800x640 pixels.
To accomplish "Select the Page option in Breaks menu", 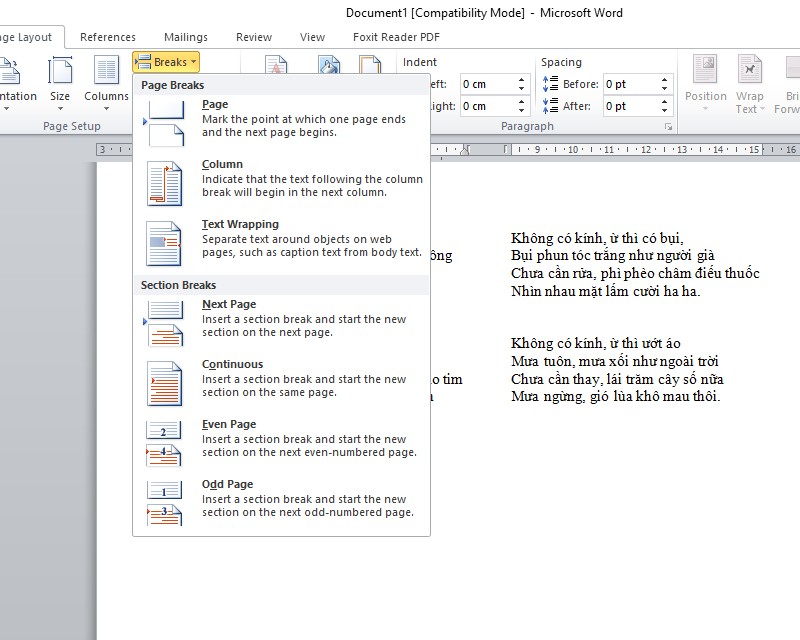I will (281, 124).
